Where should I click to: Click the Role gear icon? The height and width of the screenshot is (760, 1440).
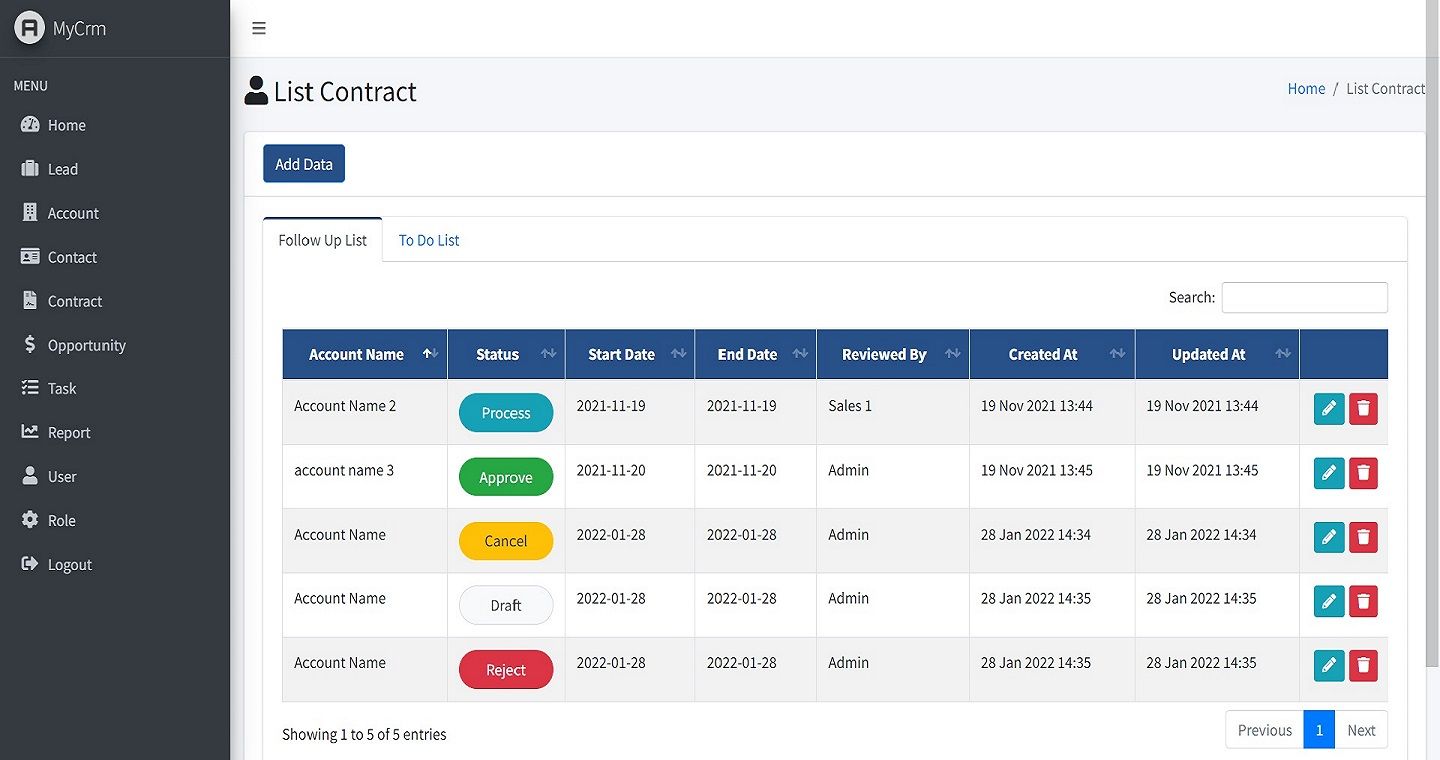[30, 520]
